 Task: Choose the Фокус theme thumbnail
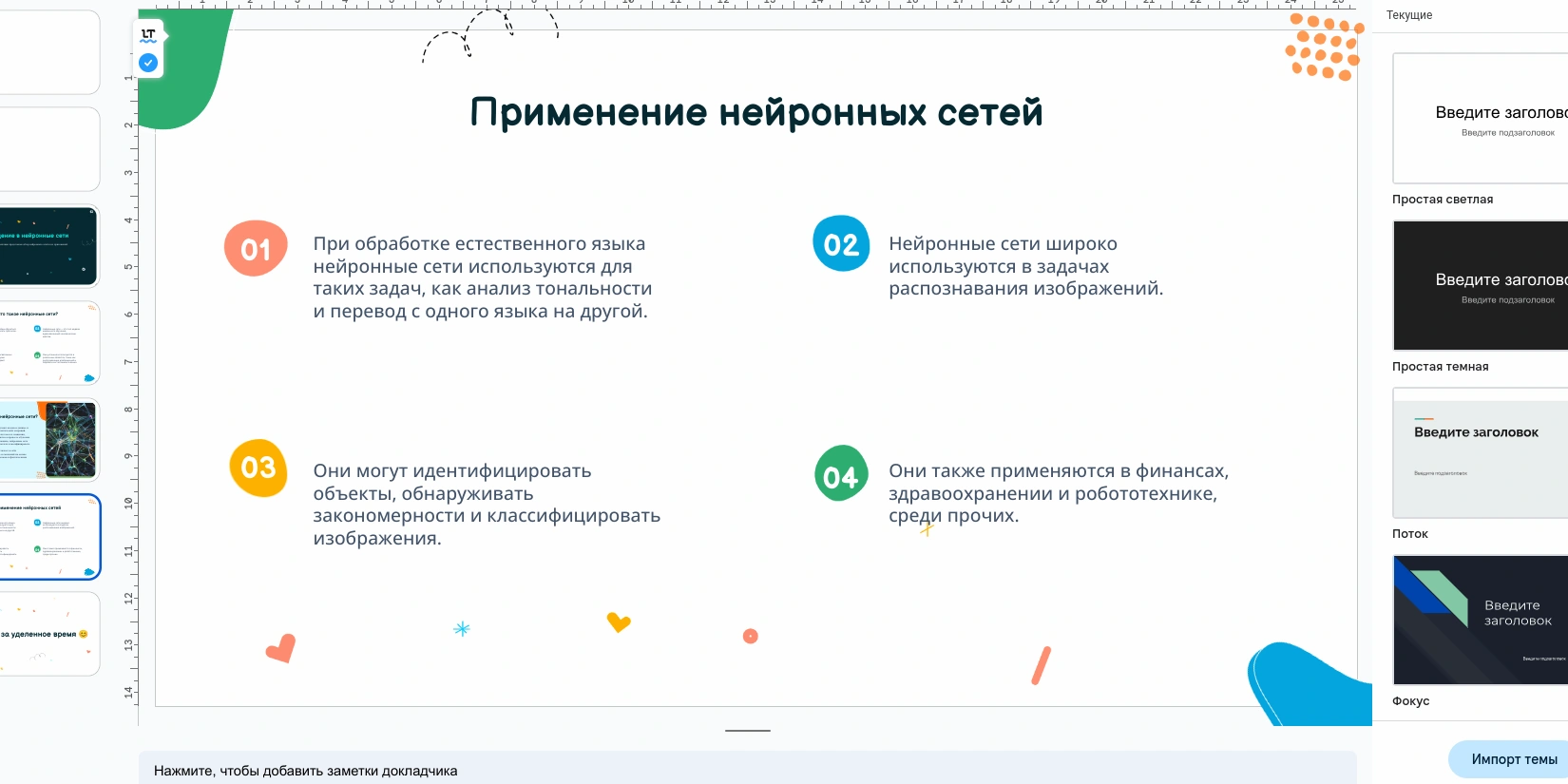click(1480, 621)
